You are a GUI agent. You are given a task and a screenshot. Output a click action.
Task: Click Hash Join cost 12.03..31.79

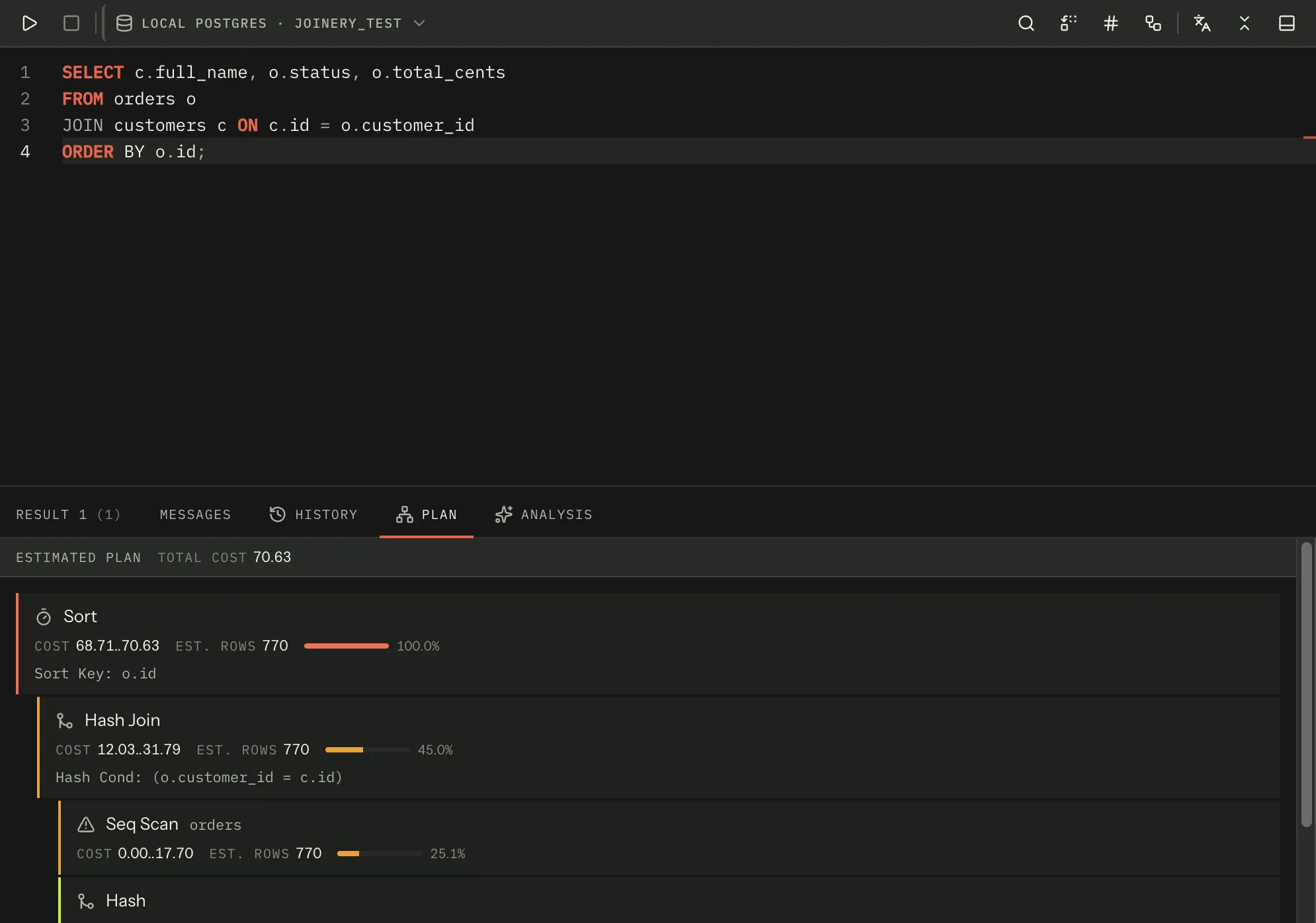(x=139, y=749)
